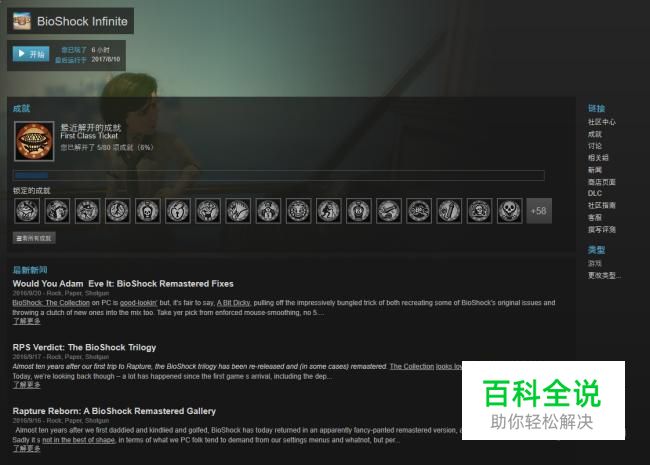Click the 锁定的成就 locked achievements label
This screenshot has height=465, width=650.
(32, 191)
